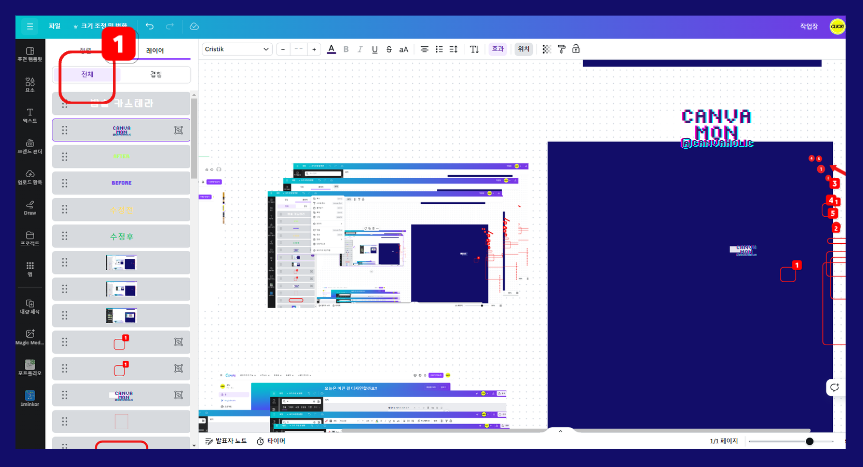Toggle strikethrough formatting
The height and width of the screenshot is (467, 863).
[x=389, y=49]
